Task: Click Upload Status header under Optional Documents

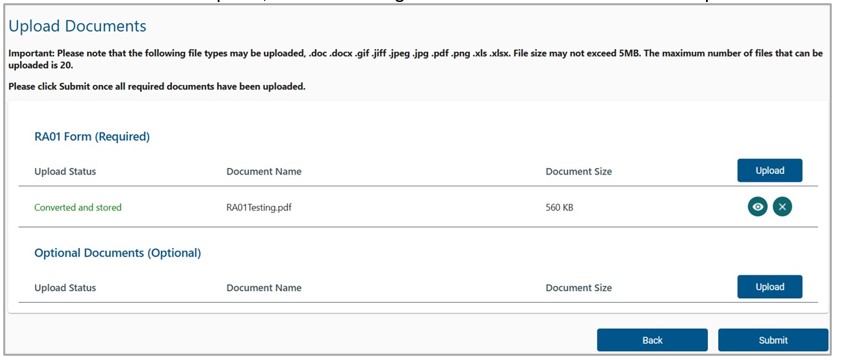Action: pos(65,287)
